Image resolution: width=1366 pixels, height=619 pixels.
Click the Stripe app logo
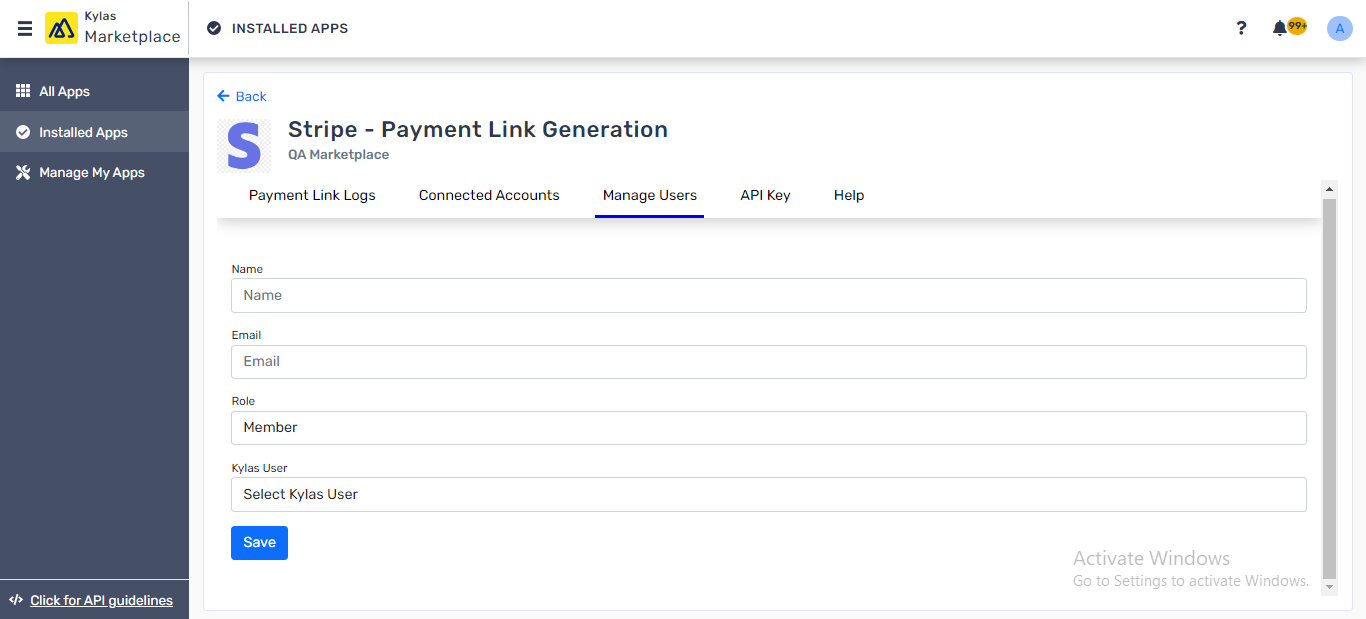point(244,146)
